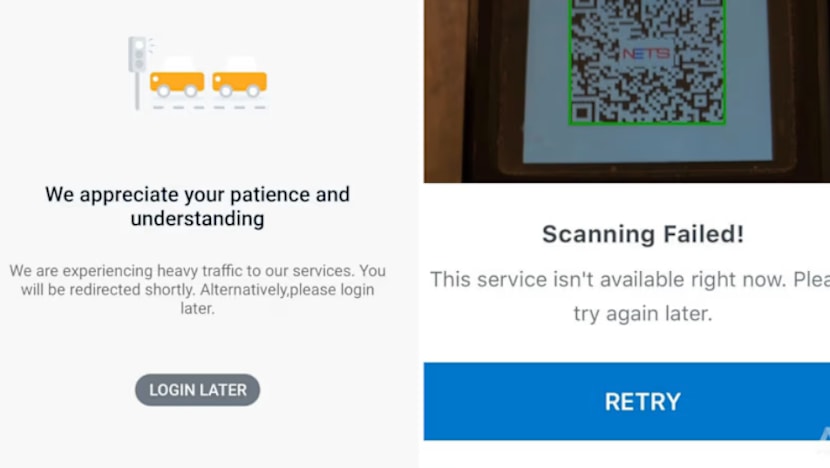The width and height of the screenshot is (830, 468).
Task: Click the traffic light pole
Action: (137, 91)
